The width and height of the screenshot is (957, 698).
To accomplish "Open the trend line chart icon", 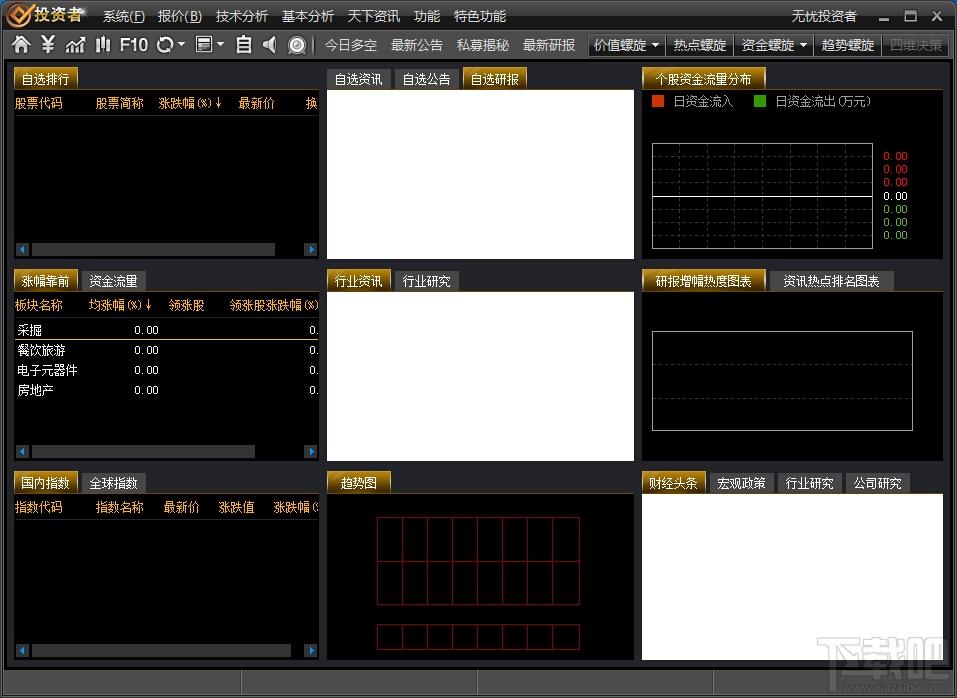I will 75,45.
